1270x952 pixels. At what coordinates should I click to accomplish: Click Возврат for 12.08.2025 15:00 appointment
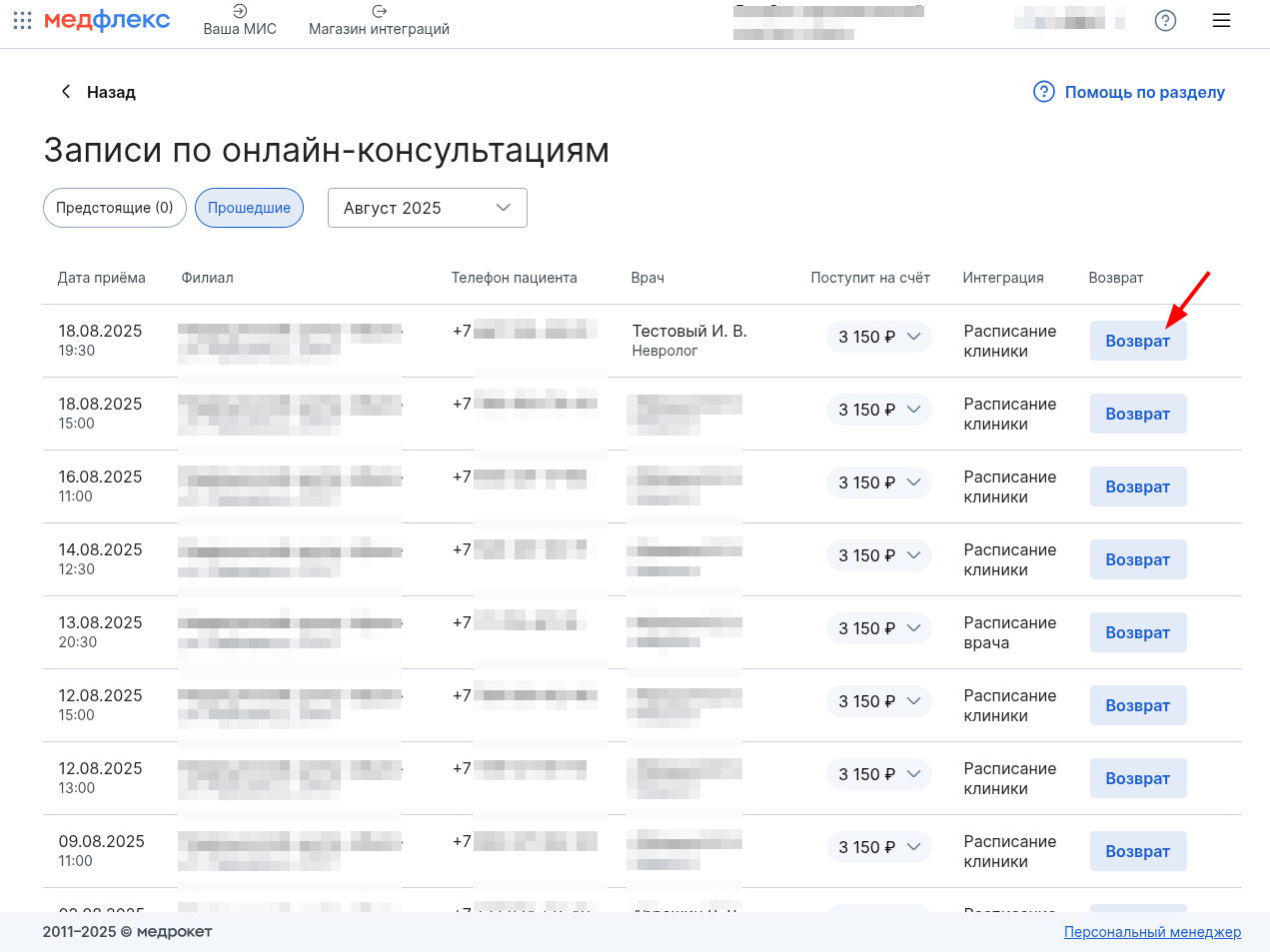point(1138,705)
